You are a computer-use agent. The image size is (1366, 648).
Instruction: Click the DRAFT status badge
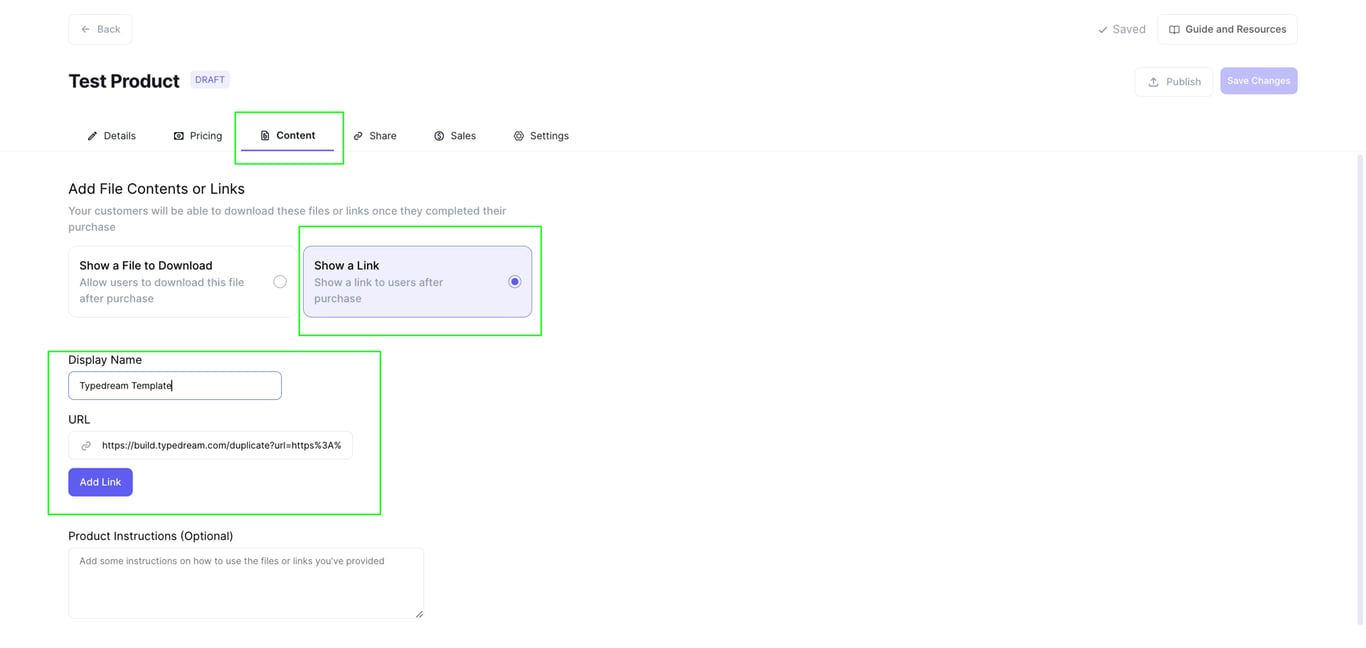210,80
